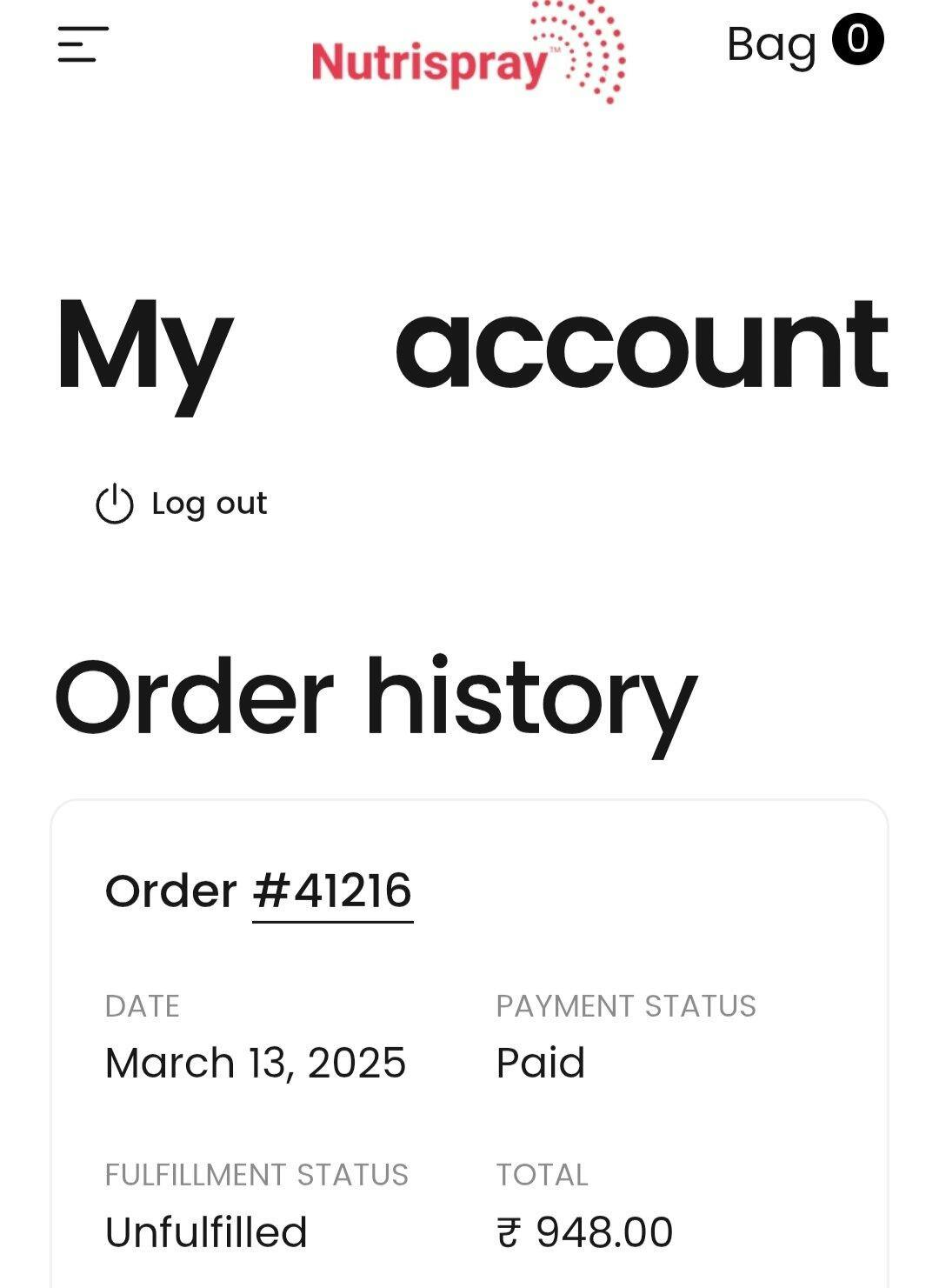The width and height of the screenshot is (939, 1288).
Task: Click the Unfulfilled status value
Action: tap(206, 1232)
